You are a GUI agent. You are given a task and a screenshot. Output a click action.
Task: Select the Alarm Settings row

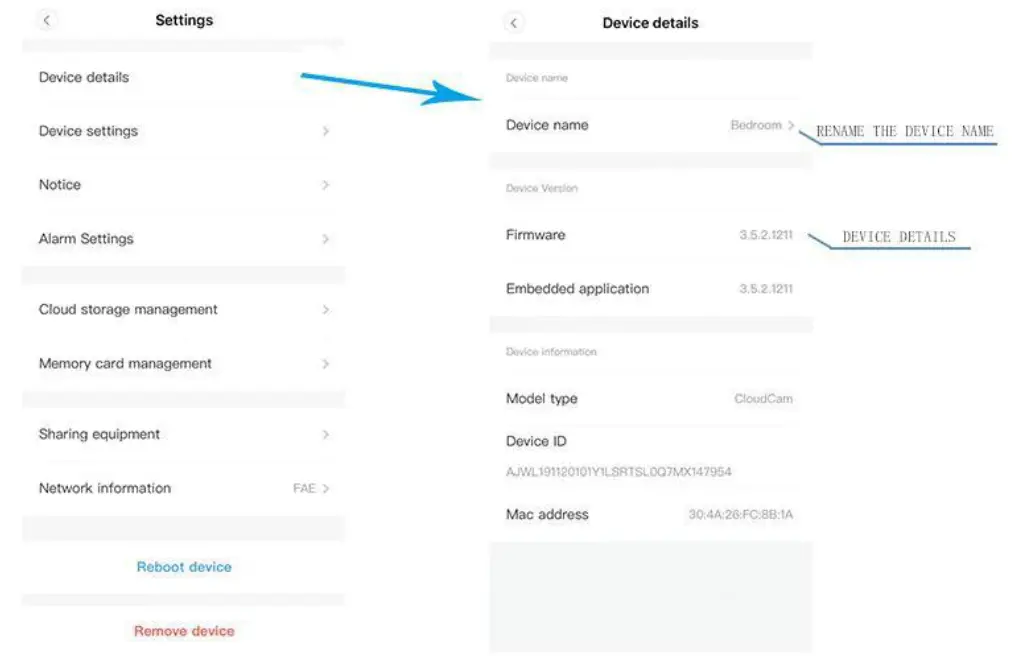pyautogui.click(x=86, y=239)
